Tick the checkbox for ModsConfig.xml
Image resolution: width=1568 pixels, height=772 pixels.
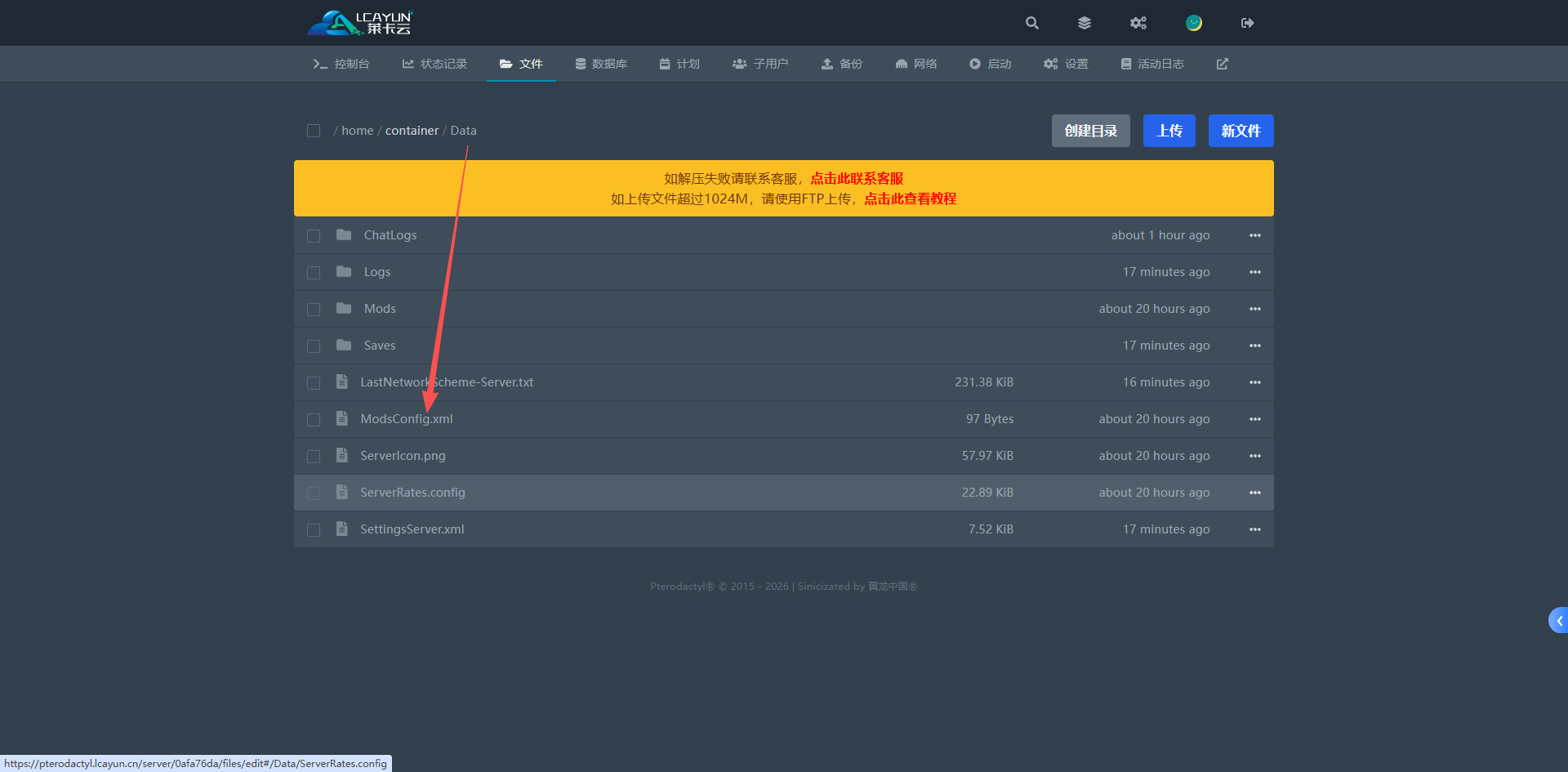(x=314, y=420)
